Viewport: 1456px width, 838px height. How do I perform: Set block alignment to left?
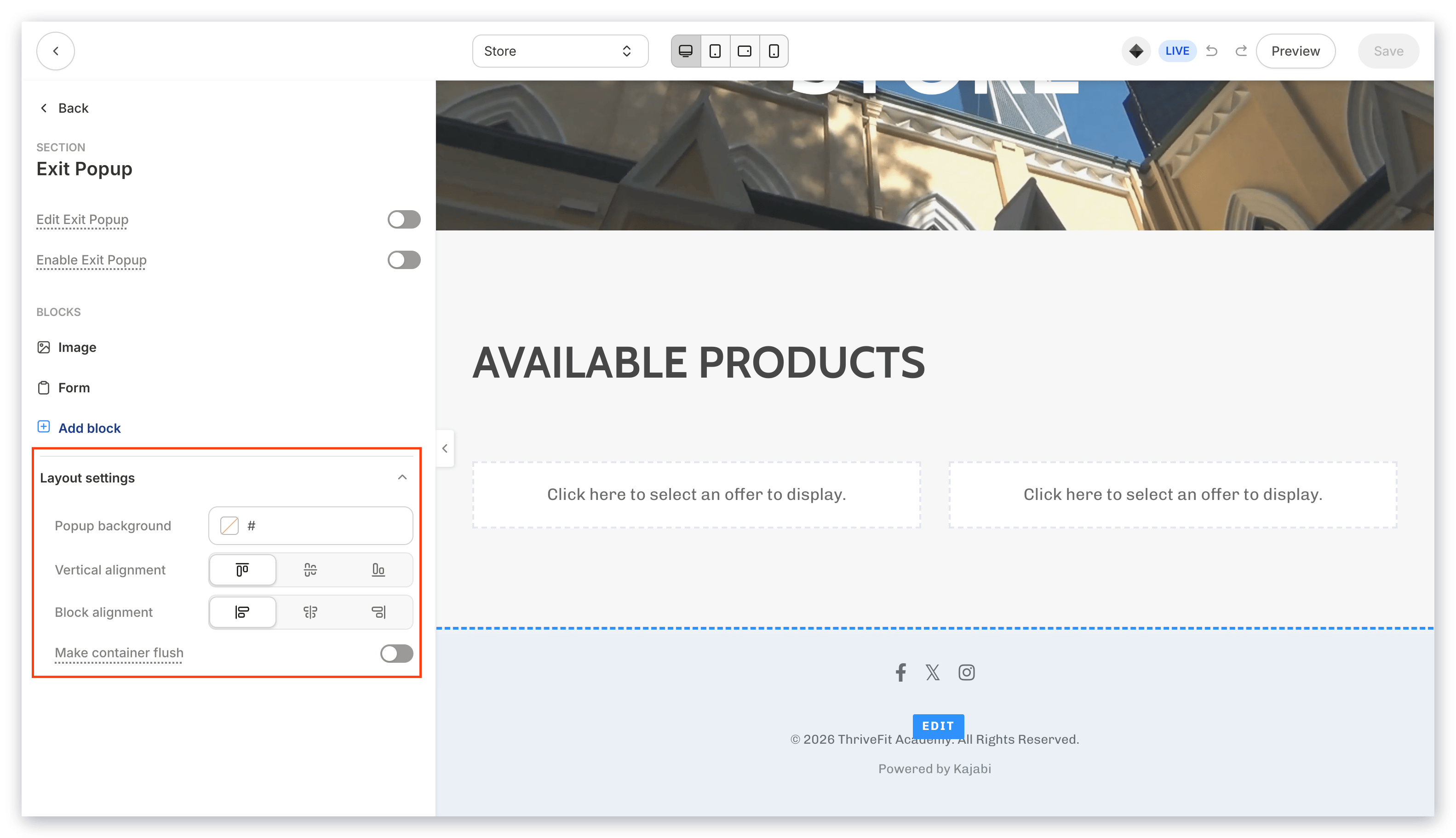(242, 612)
